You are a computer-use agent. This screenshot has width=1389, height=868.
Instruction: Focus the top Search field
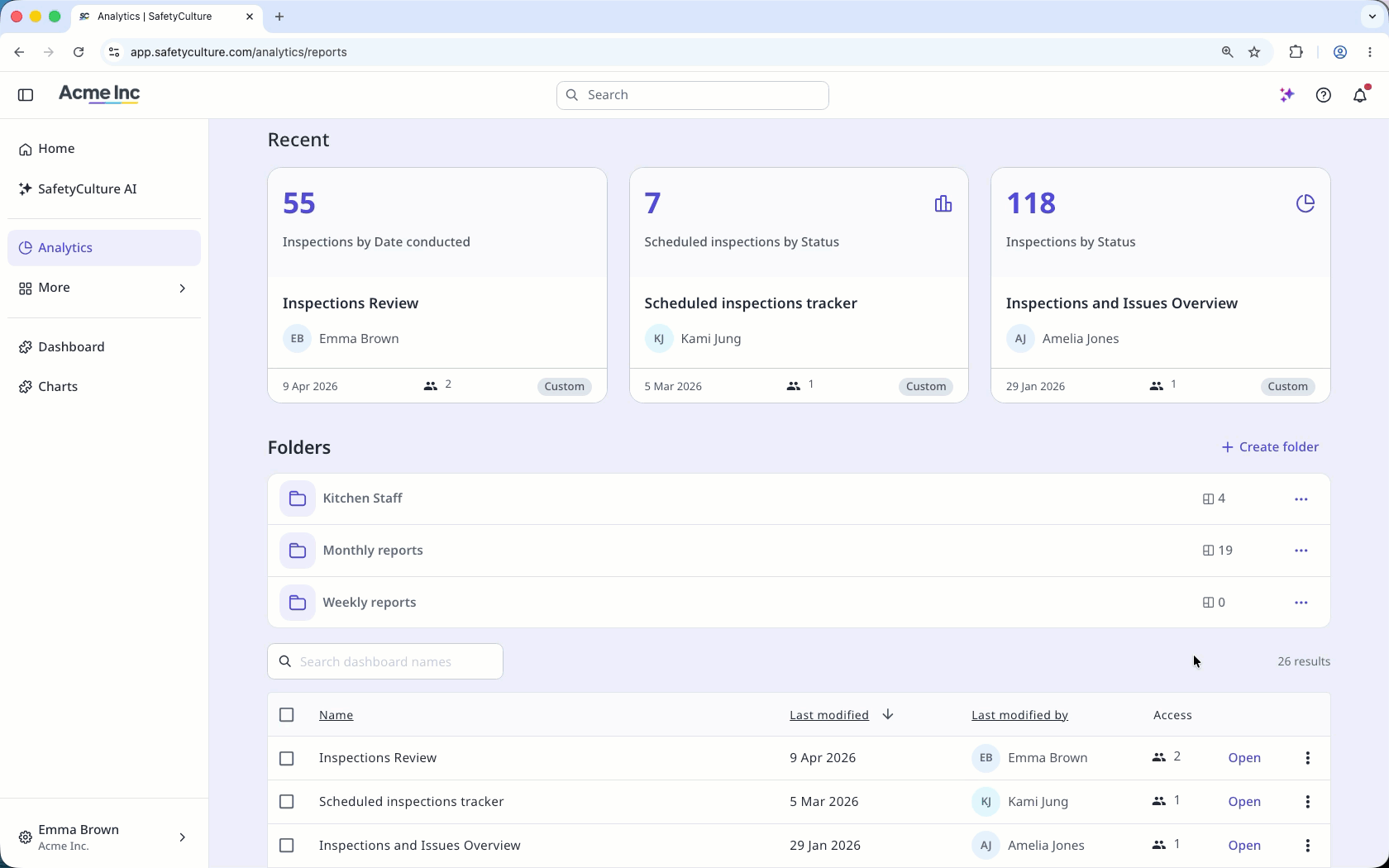click(x=693, y=95)
